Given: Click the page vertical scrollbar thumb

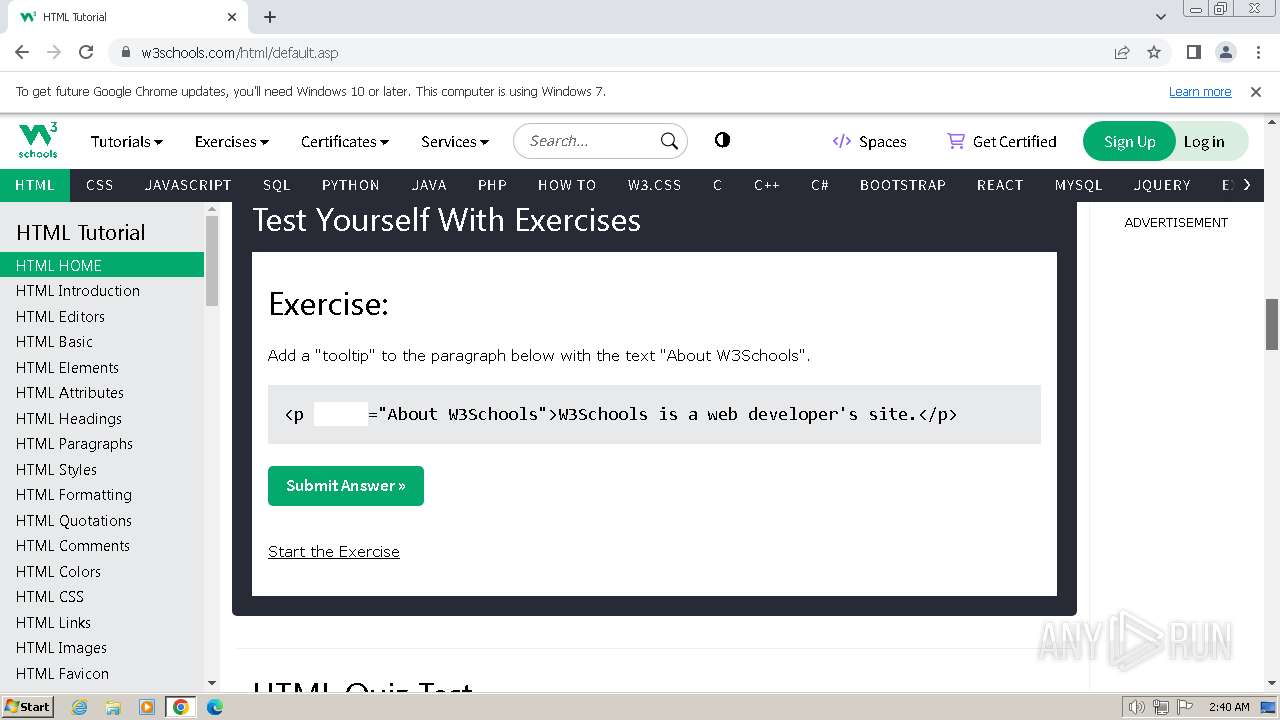Looking at the screenshot, I should 1272,324.
